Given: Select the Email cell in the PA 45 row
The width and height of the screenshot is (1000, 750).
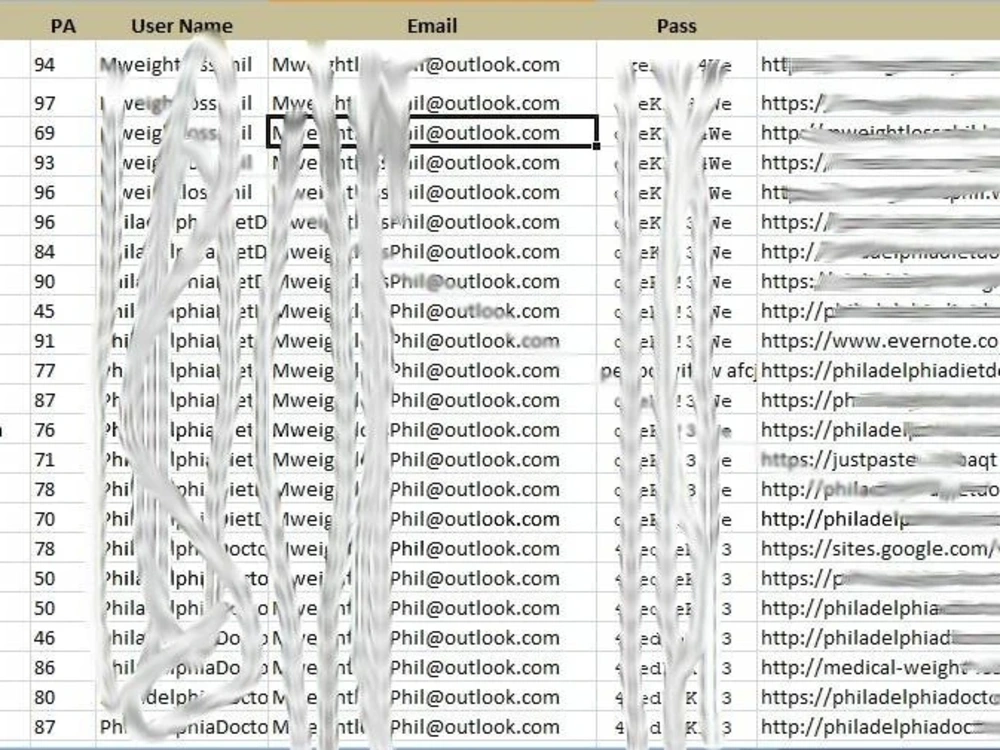Looking at the screenshot, I should [x=432, y=311].
